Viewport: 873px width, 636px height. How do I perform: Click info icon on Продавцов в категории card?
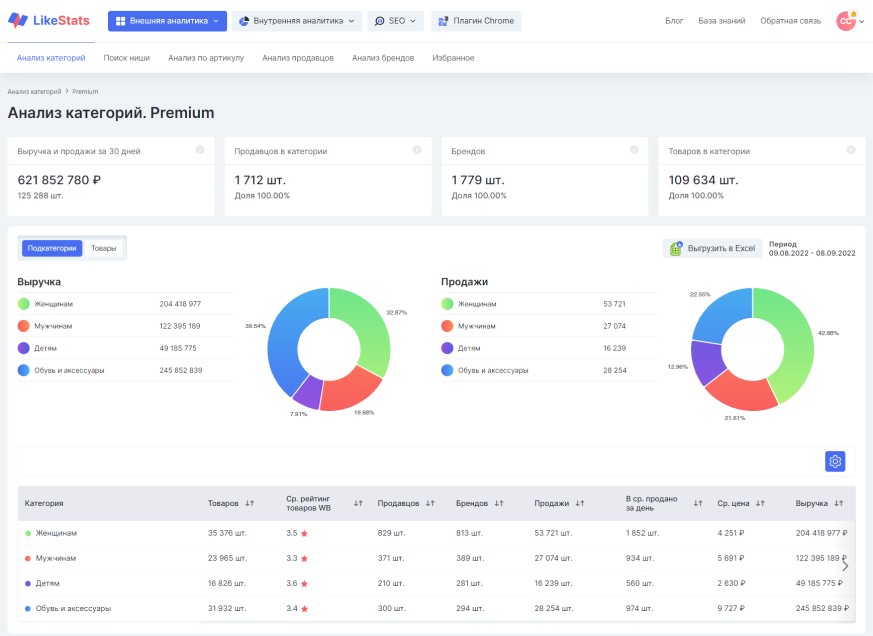pyautogui.click(x=416, y=150)
